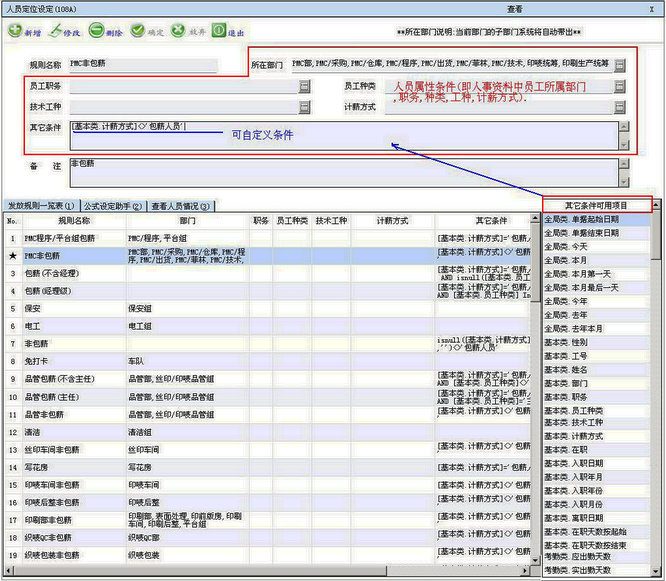
Task: Click the 其它条件 column header
Action: pos(483,221)
